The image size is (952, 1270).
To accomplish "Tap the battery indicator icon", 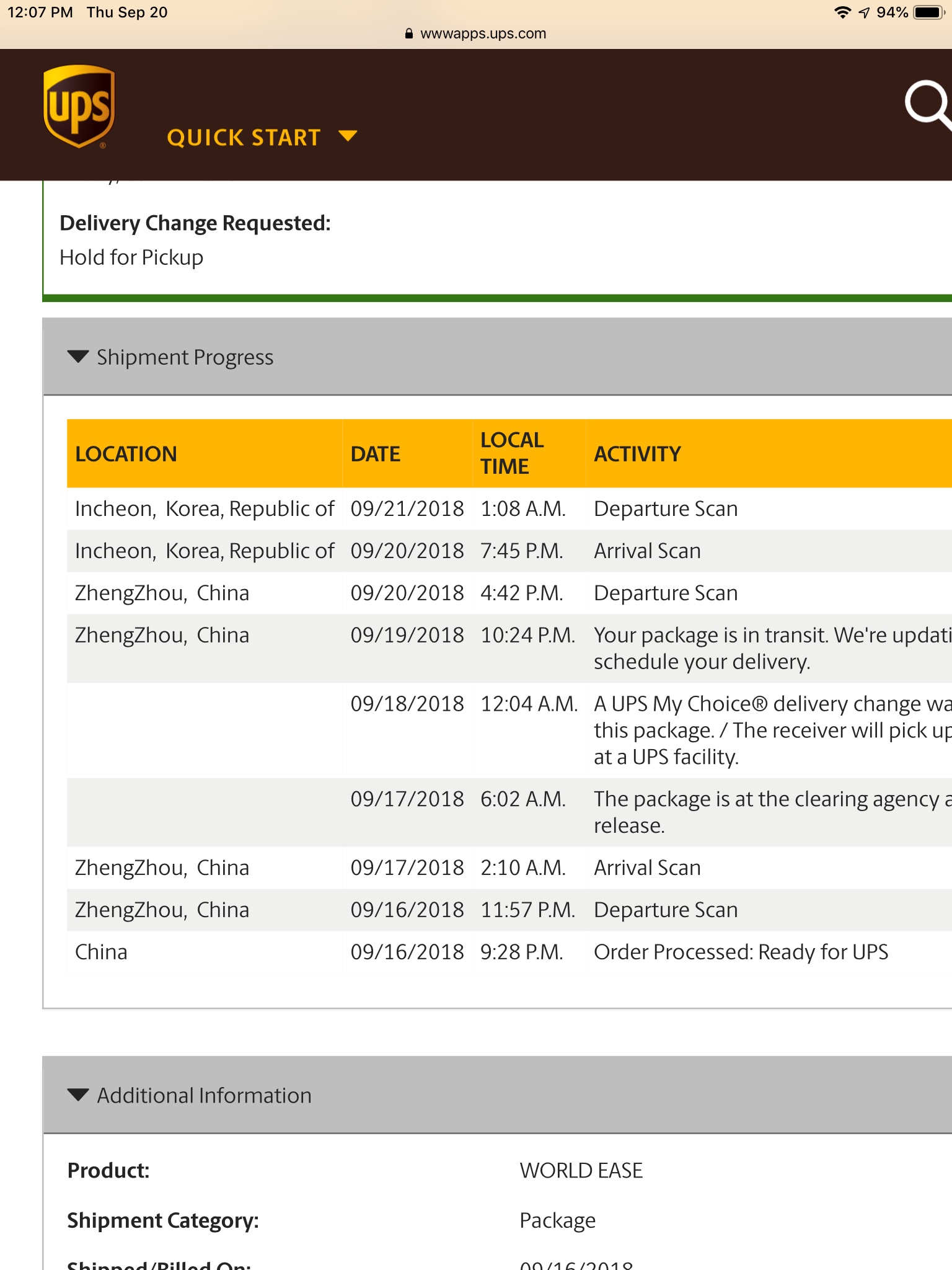I will point(929,12).
